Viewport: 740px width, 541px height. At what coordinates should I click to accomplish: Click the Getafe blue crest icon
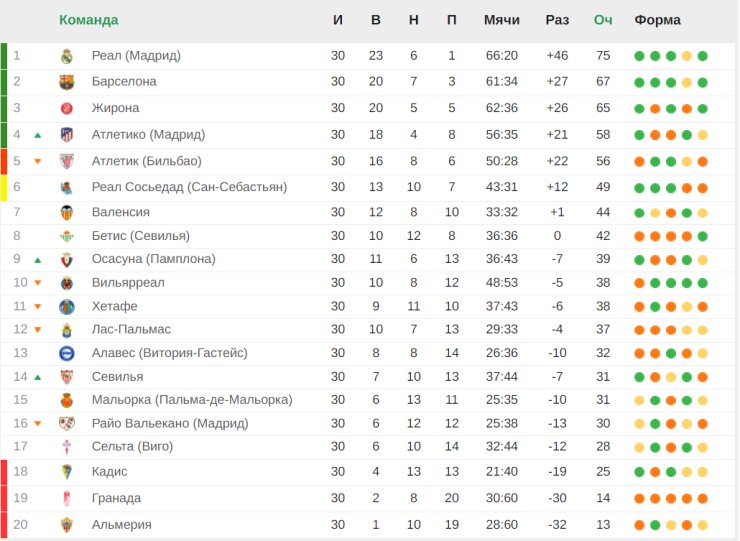[67, 307]
